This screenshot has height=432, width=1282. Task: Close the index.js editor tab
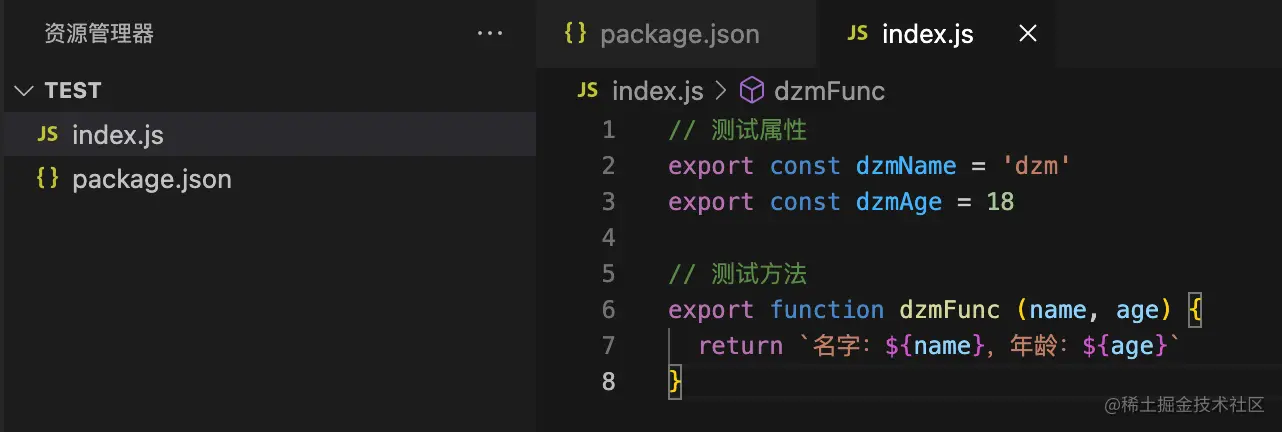coord(1026,34)
